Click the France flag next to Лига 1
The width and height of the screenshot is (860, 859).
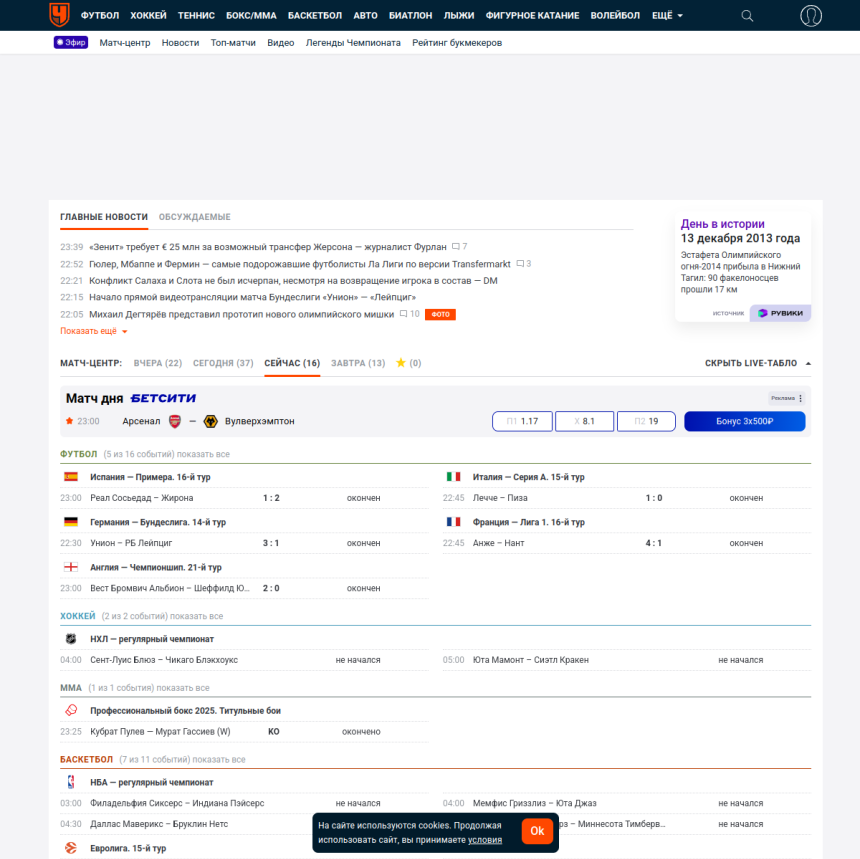point(454,522)
